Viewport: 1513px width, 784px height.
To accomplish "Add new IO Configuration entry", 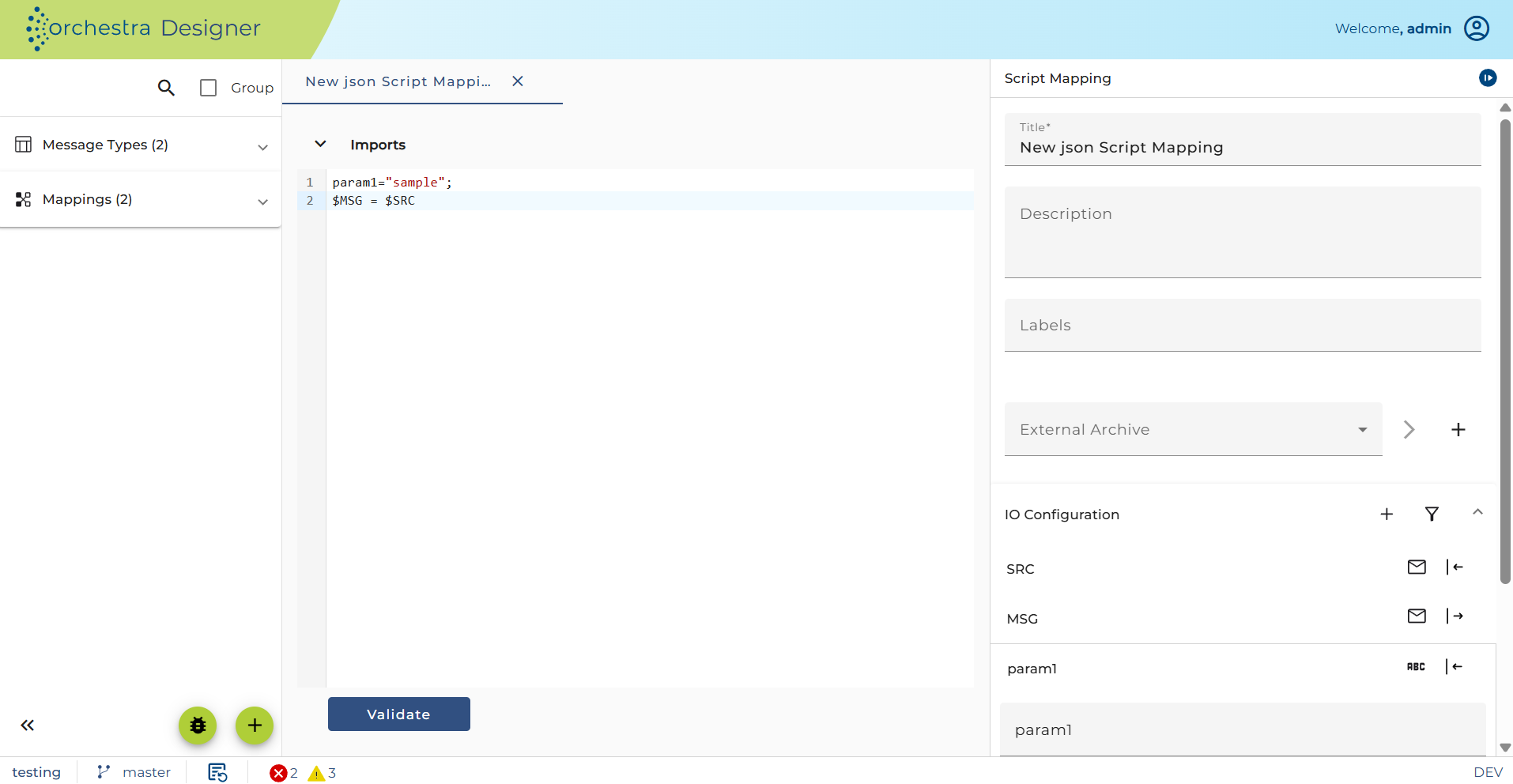I will pyautogui.click(x=1387, y=514).
